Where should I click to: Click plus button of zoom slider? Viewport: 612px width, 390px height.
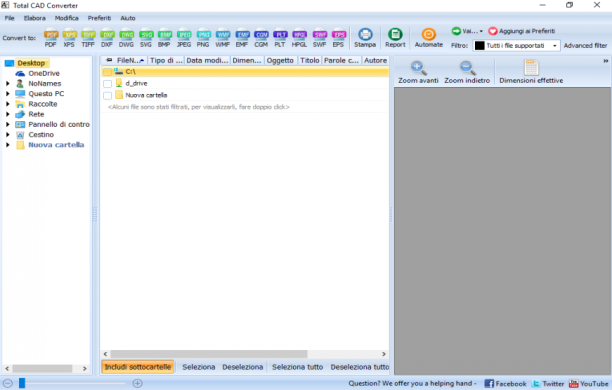137,383
